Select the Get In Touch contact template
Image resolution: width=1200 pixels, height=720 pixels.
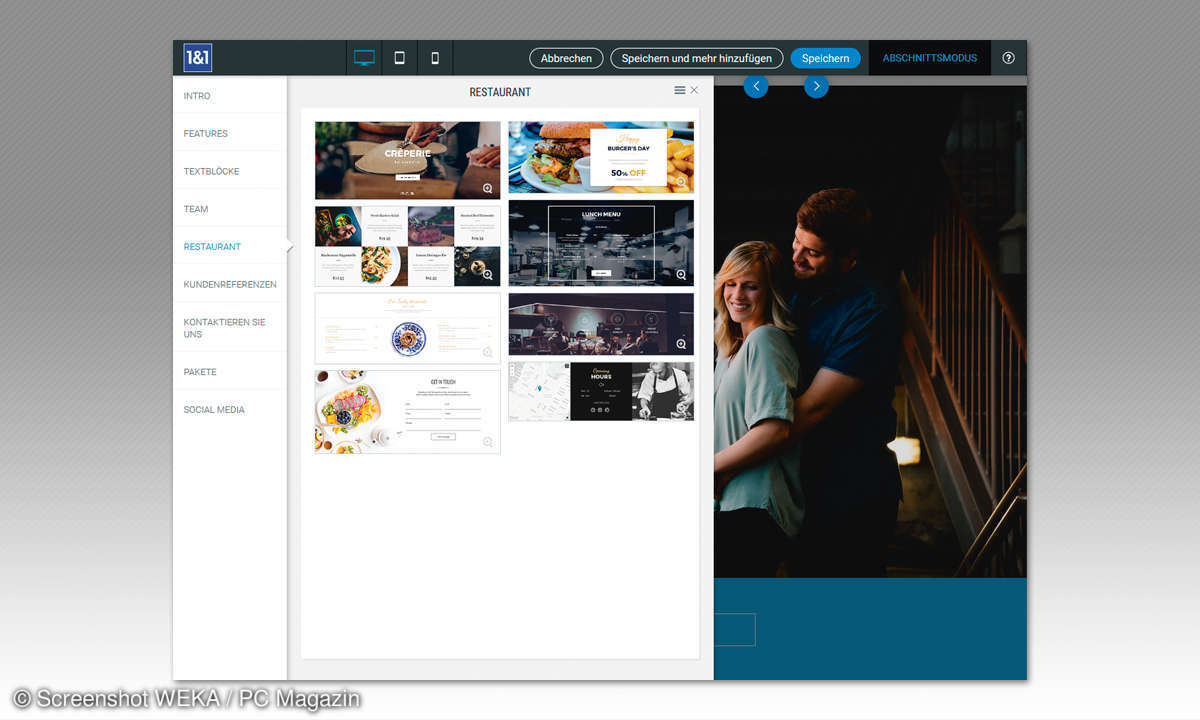click(x=407, y=412)
